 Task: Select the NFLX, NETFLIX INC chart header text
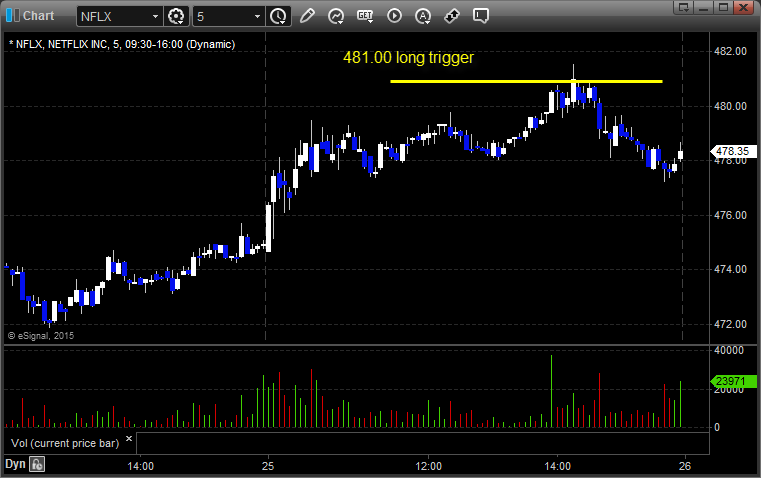tap(122, 44)
